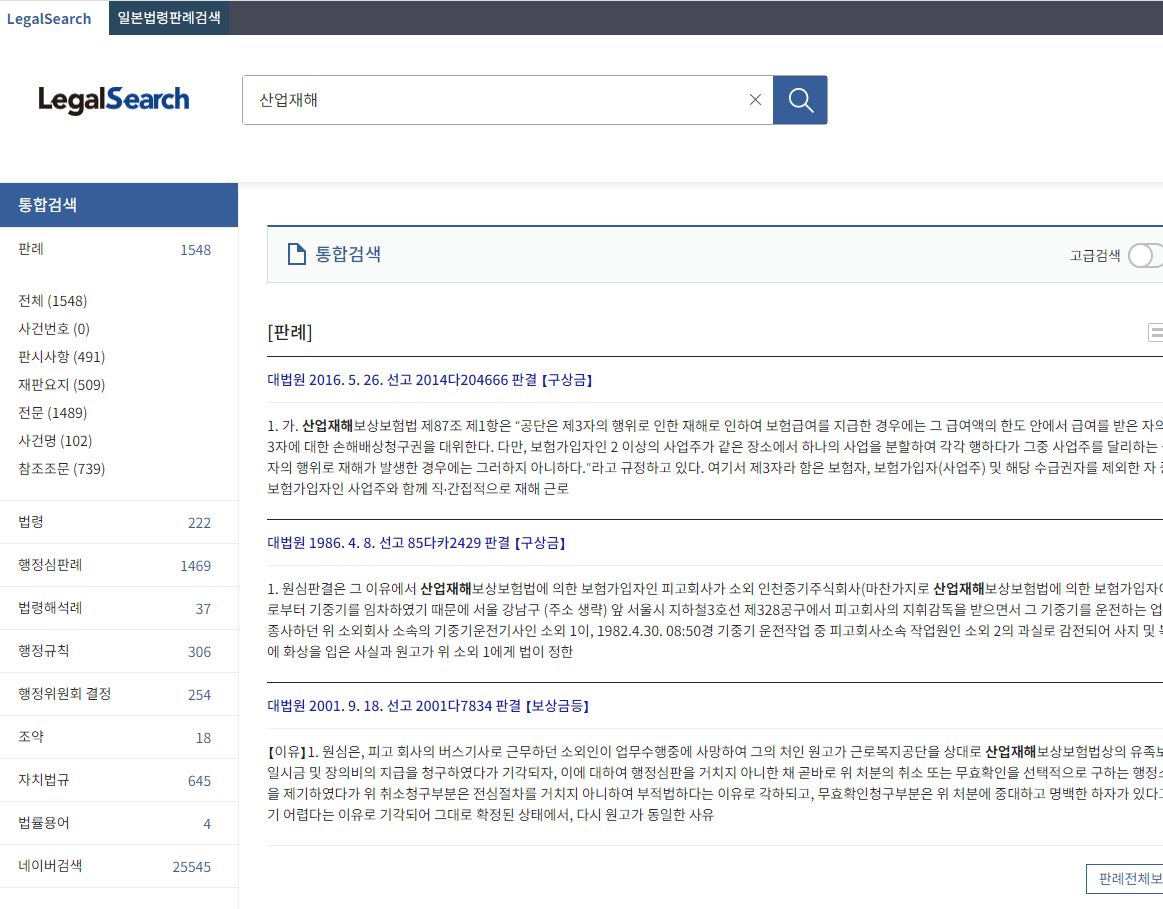Filter by 참조조문 (739)
Image resolution: width=1163 pixels, height=909 pixels.
pos(62,469)
